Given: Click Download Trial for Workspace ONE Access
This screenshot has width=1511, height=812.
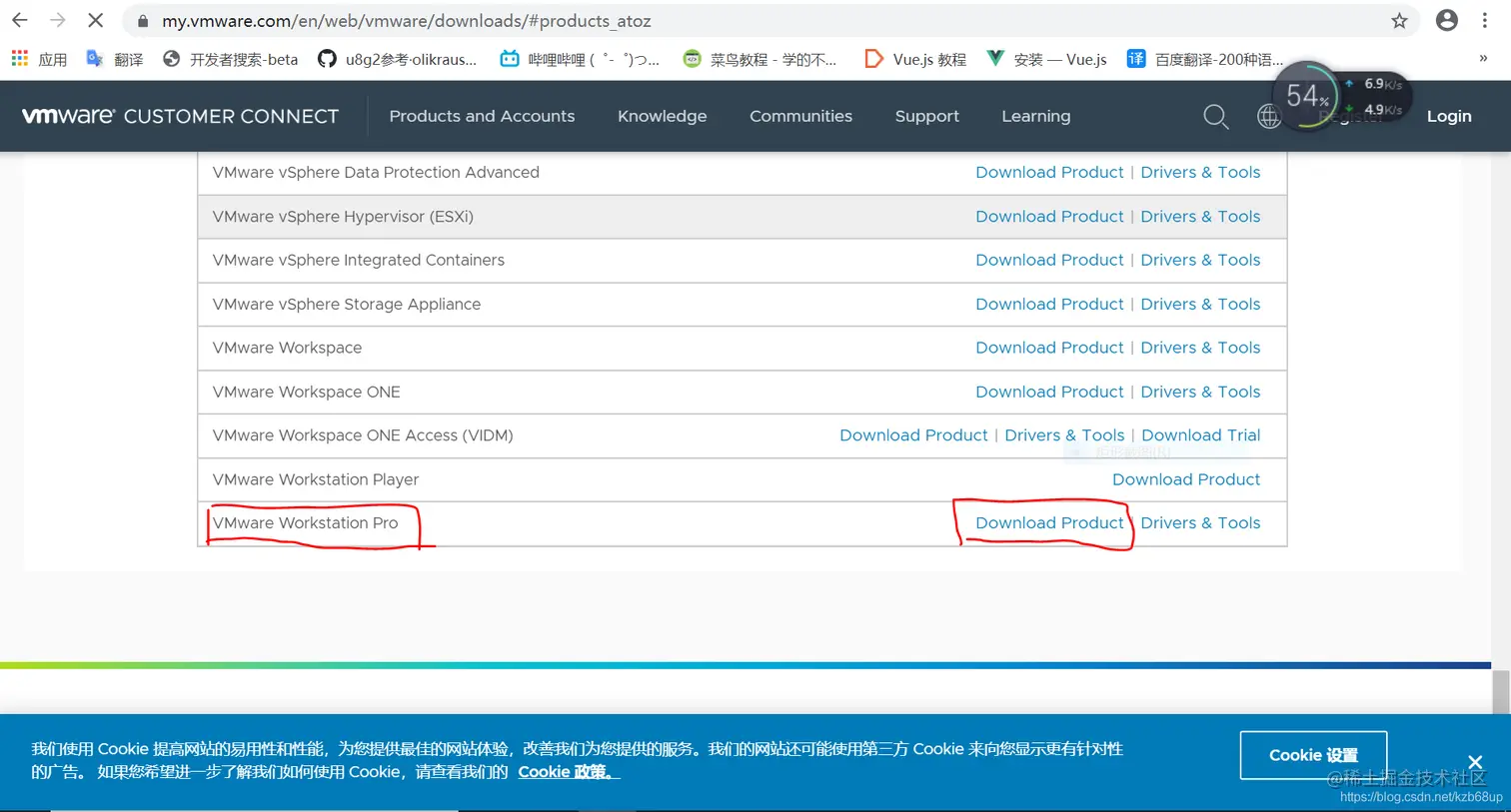Looking at the screenshot, I should (x=1200, y=434).
